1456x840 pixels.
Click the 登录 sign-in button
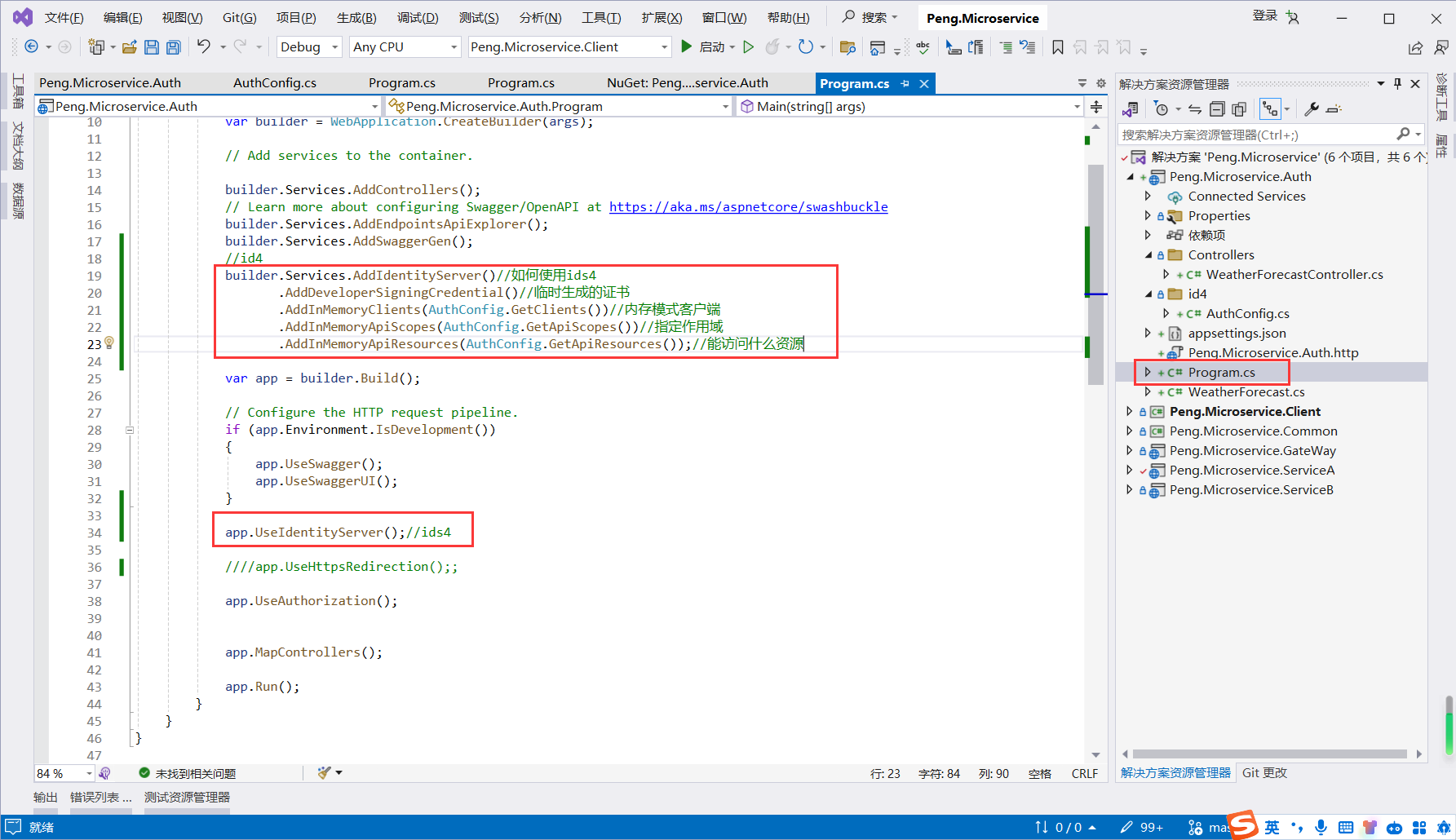pyautogui.click(x=1265, y=15)
